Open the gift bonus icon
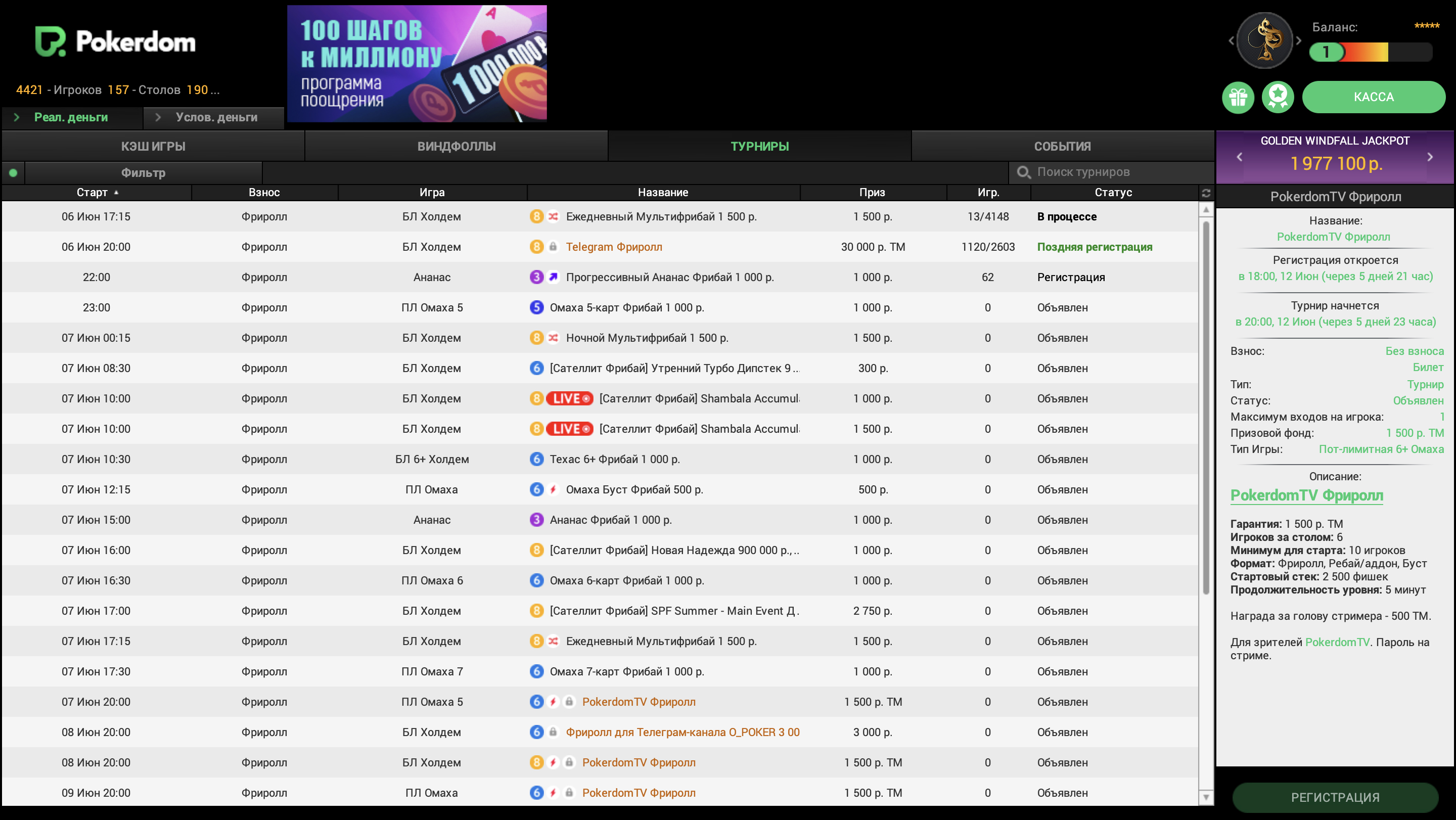 coord(1238,97)
